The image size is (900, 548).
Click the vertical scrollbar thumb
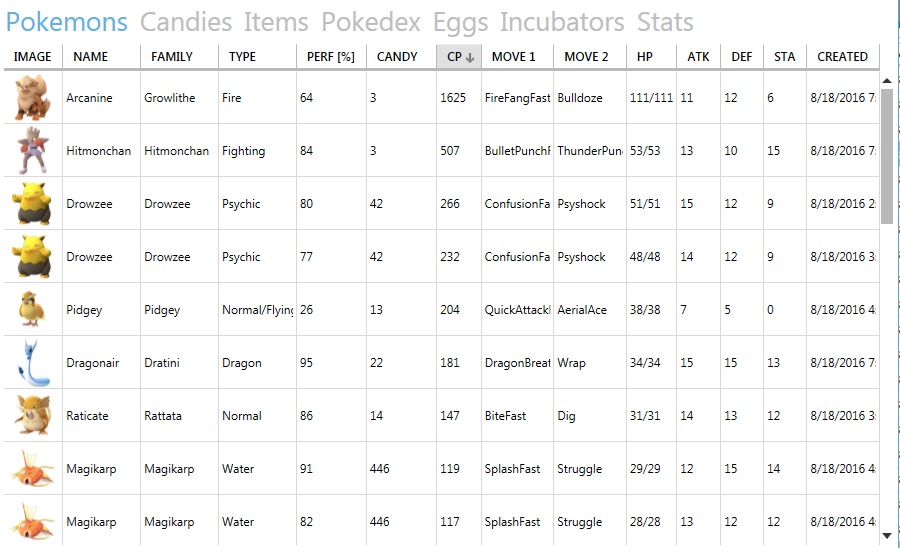point(887,156)
